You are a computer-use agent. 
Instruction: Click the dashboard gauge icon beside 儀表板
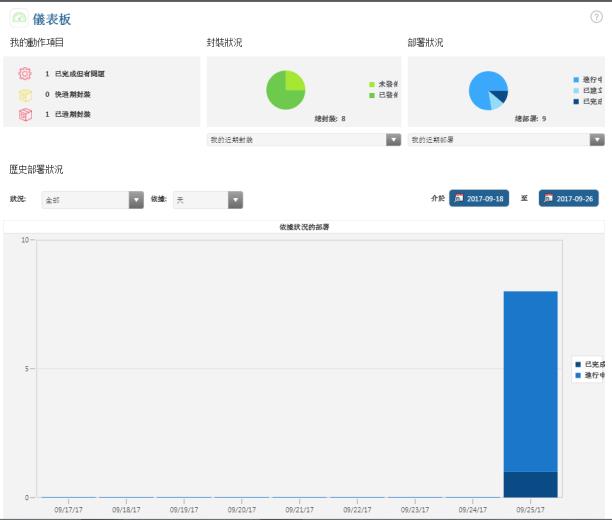(19, 18)
